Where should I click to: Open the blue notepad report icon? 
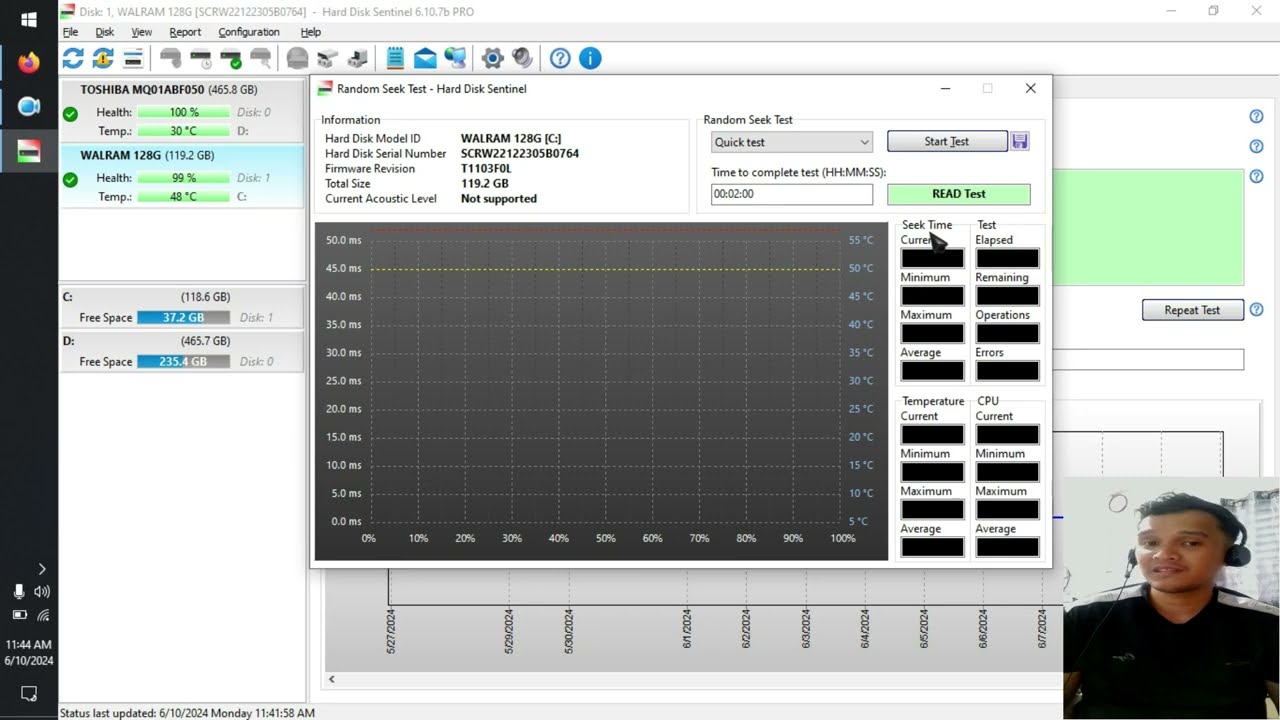[x=395, y=58]
